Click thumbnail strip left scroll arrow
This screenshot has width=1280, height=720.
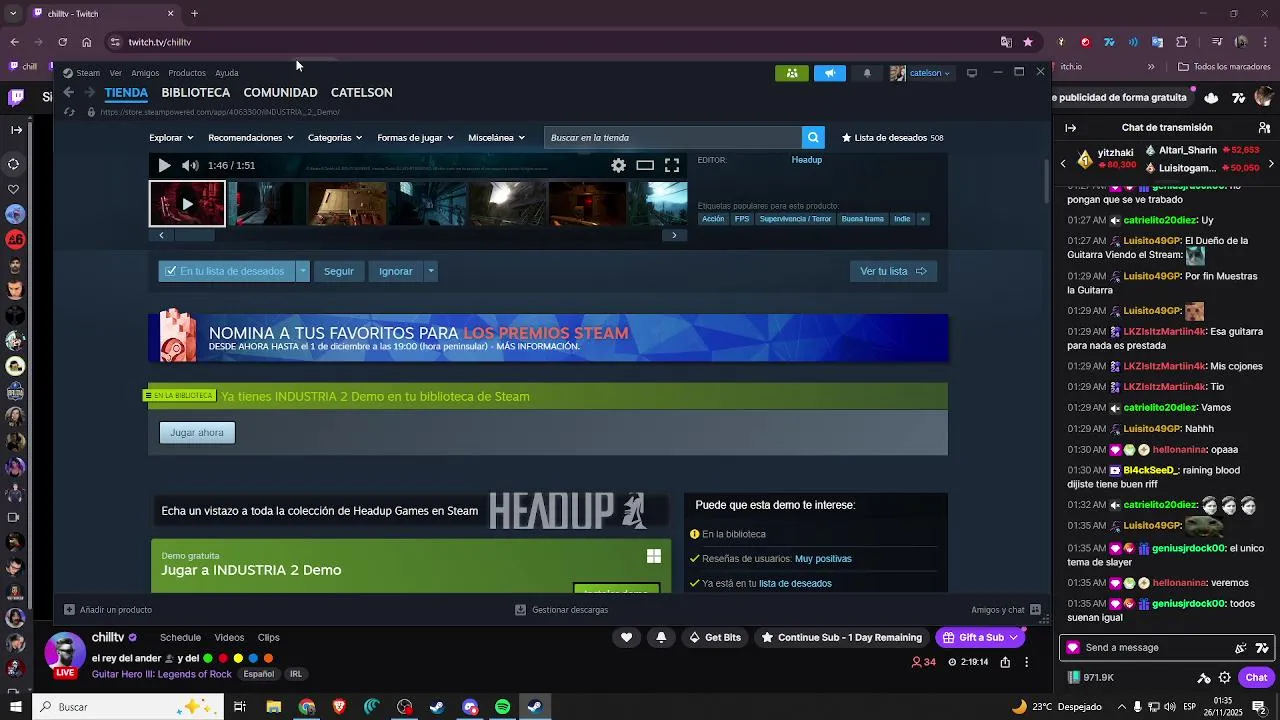coord(162,235)
